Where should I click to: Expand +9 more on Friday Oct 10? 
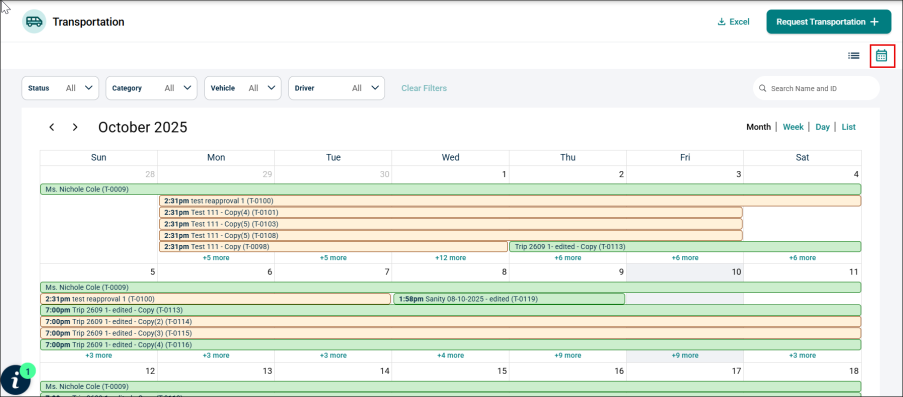click(x=685, y=356)
